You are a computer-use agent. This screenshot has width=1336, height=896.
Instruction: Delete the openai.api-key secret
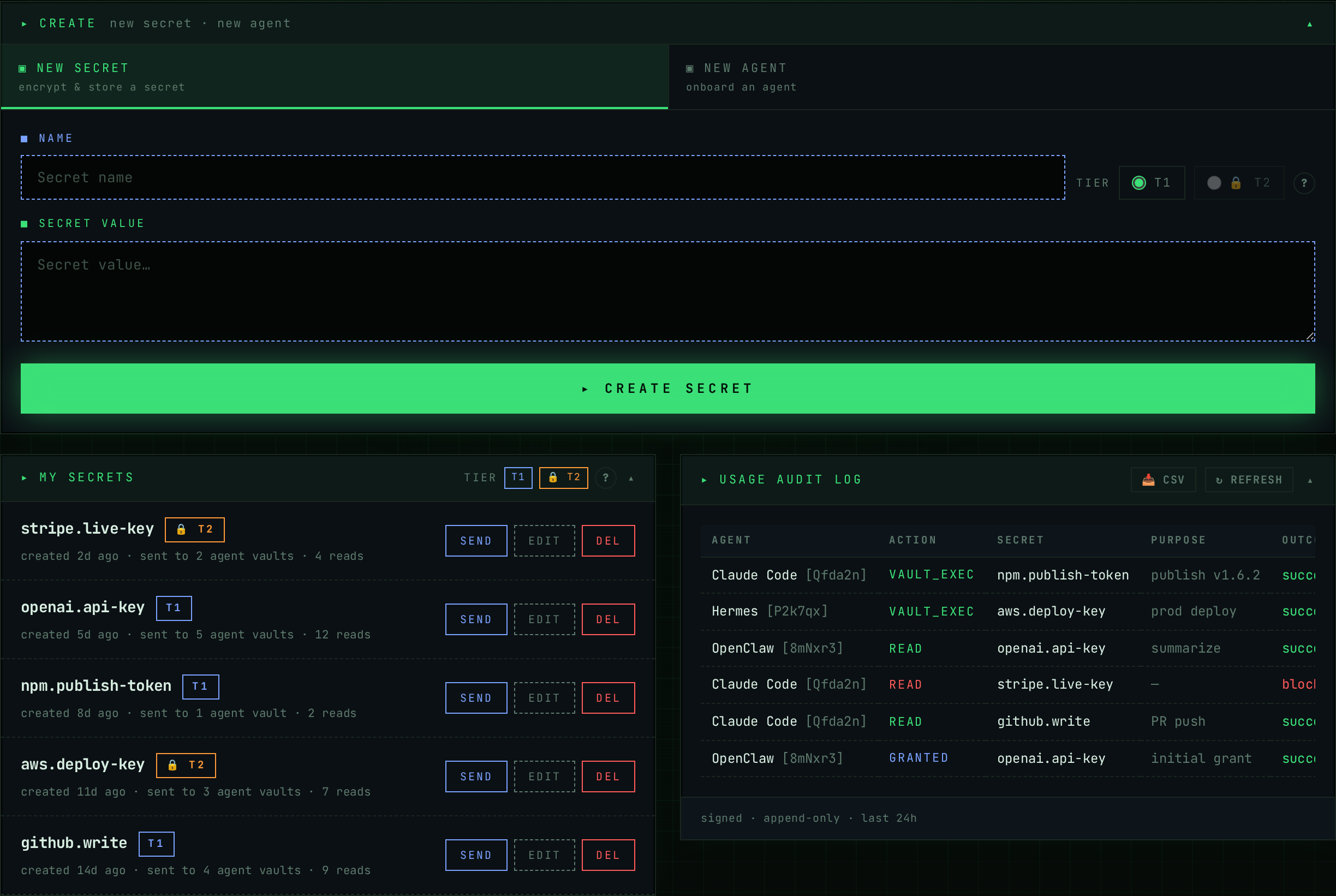[x=608, y=619]
